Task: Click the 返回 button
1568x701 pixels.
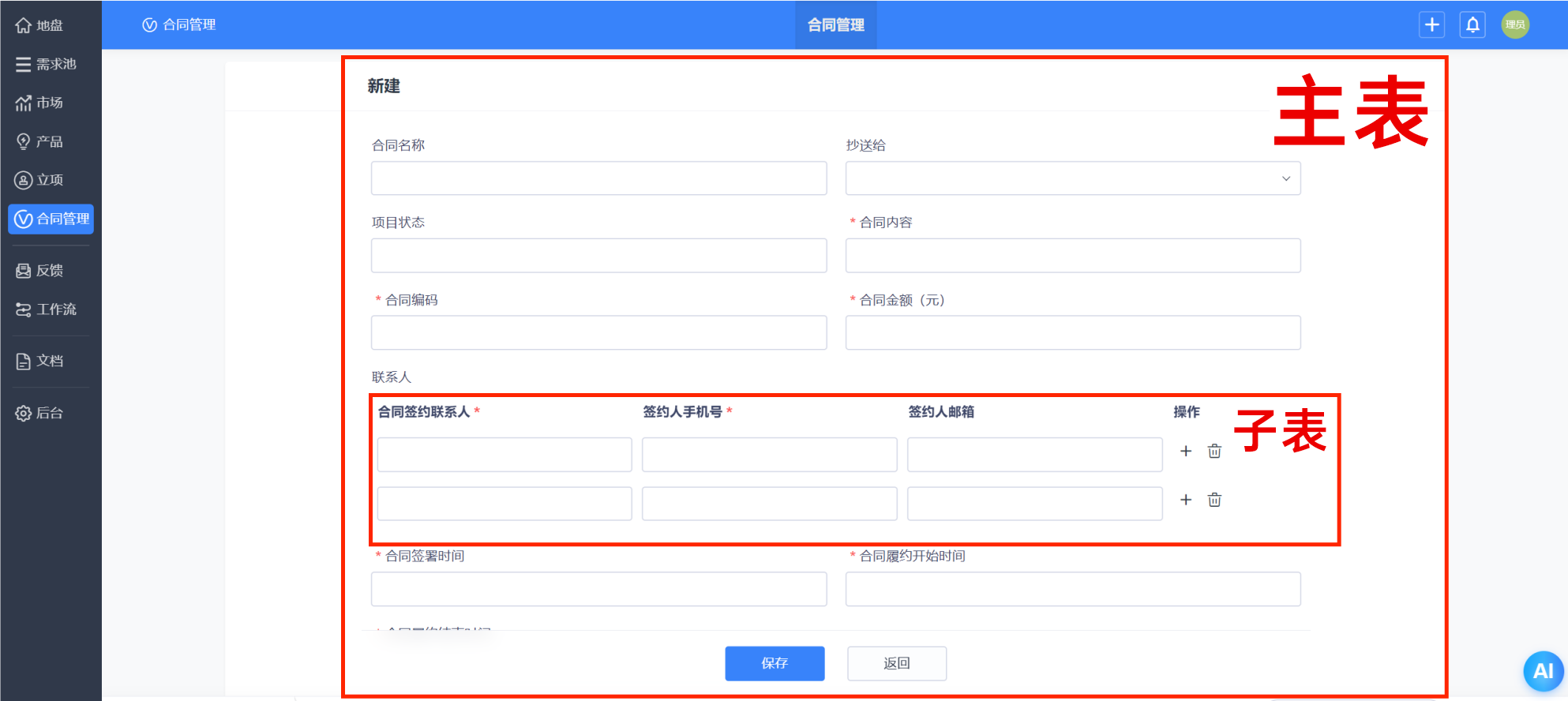Action: [x=897, y=663]
